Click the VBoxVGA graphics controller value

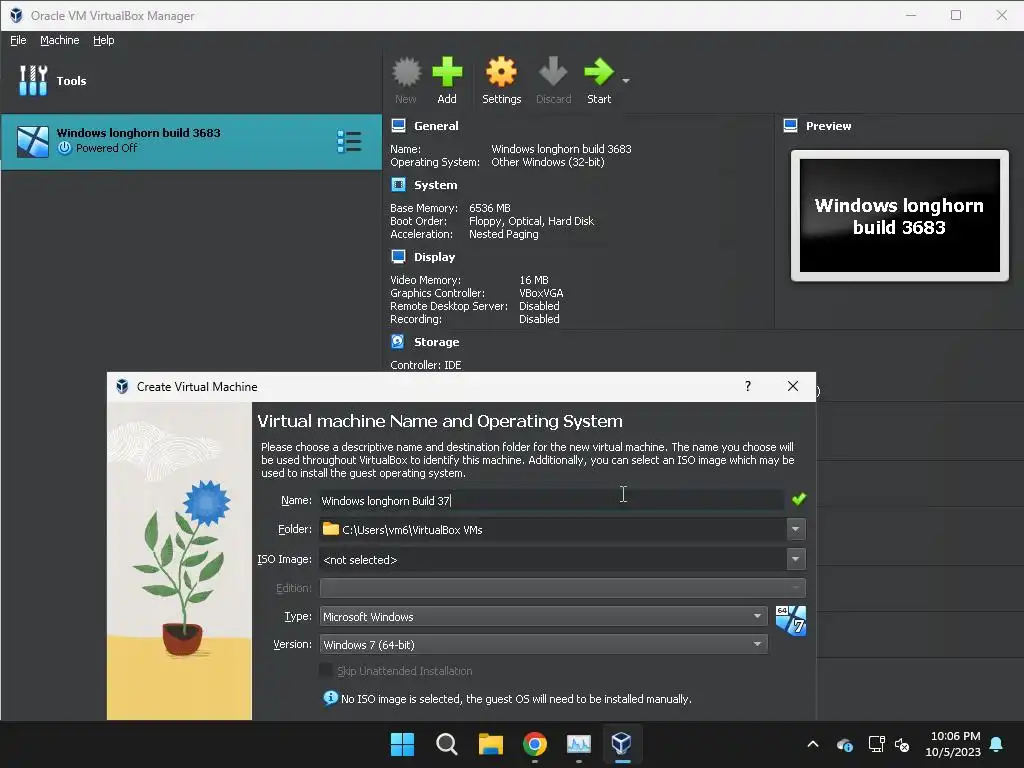click(541, 293)
